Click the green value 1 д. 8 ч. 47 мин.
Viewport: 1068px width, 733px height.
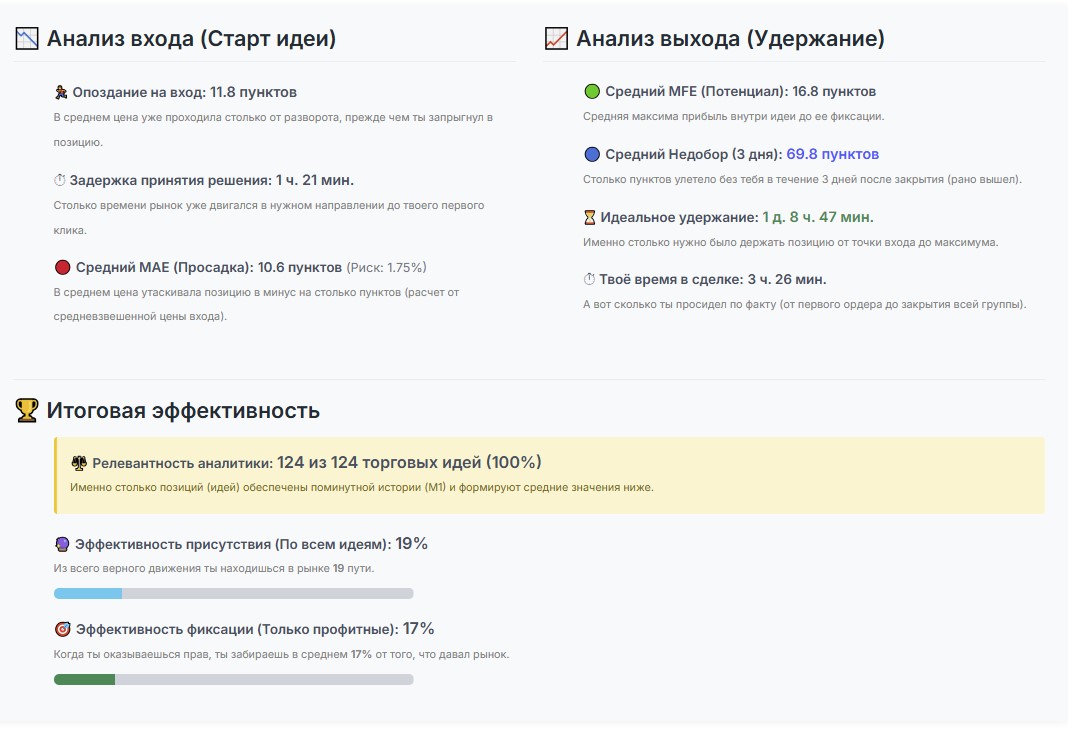point(818,217)
